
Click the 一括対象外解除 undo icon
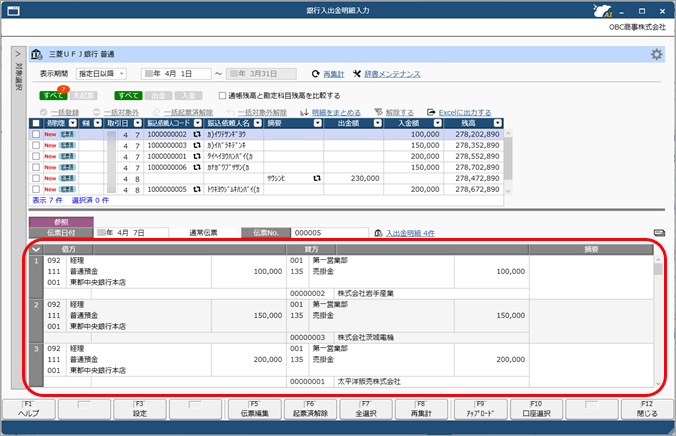[x=231, y=112]
